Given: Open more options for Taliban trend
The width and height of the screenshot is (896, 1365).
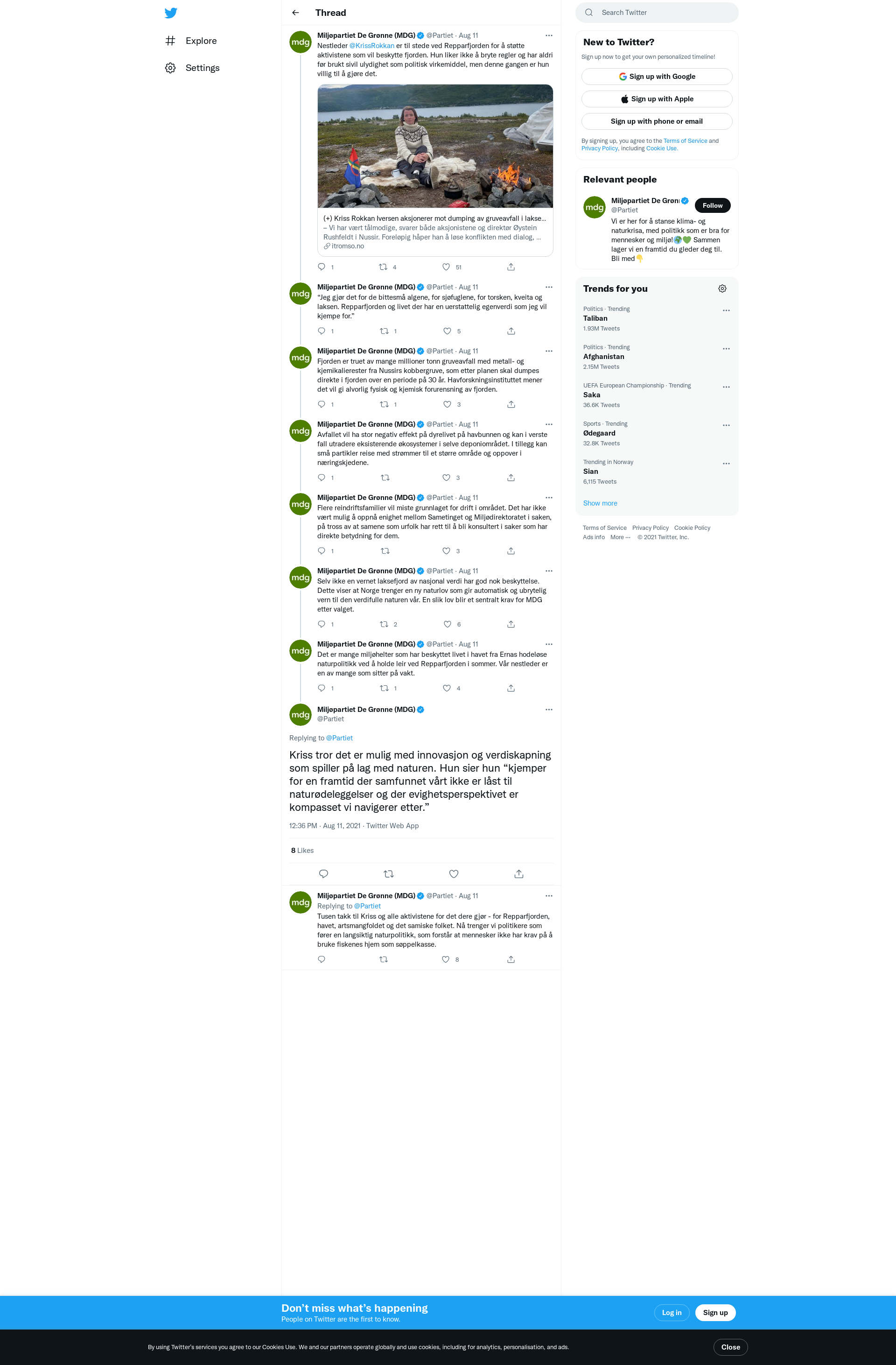Looking at the screenshot, I should (726, 310).
